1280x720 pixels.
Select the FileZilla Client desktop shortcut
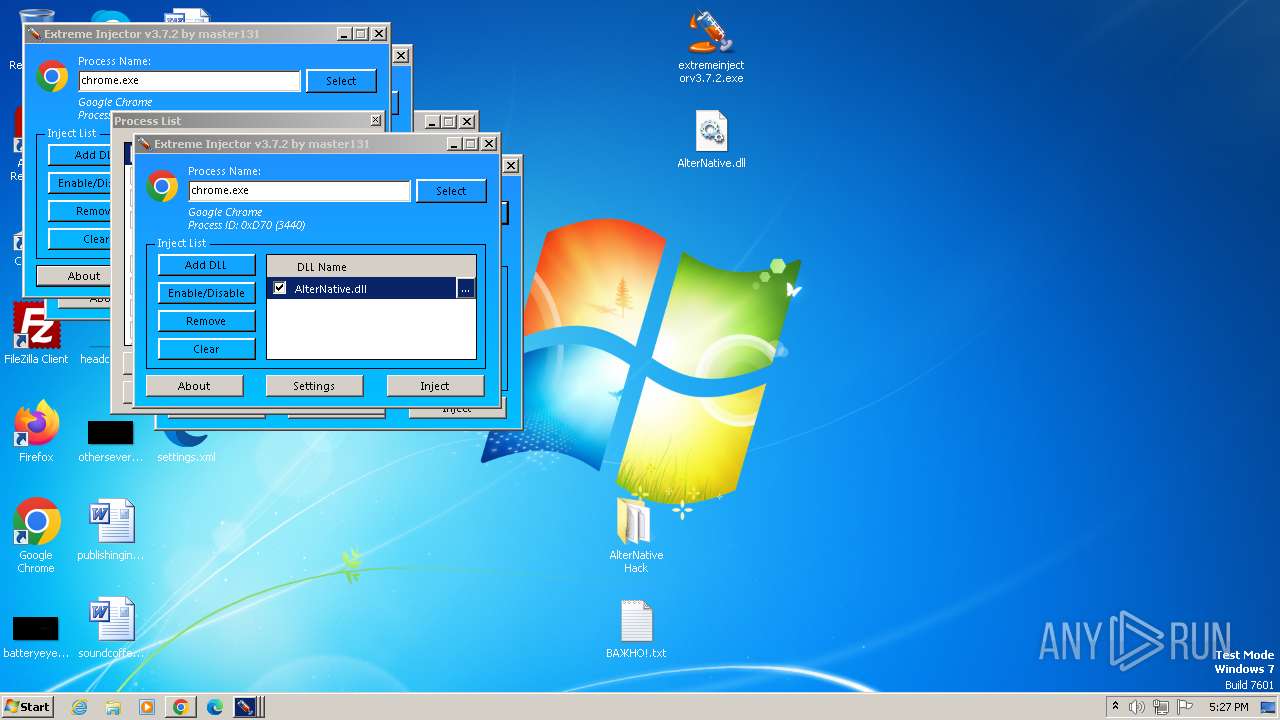click(36, 333)
